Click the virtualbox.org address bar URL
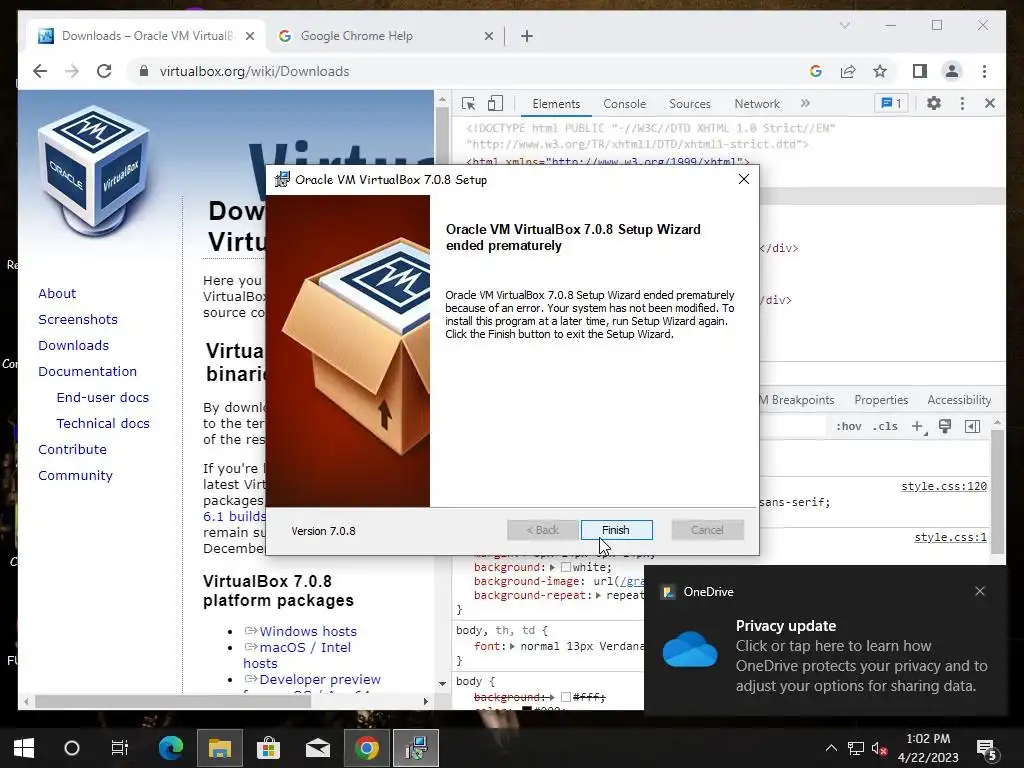Viewport: 1024px width, 768px height. (254, 71)
